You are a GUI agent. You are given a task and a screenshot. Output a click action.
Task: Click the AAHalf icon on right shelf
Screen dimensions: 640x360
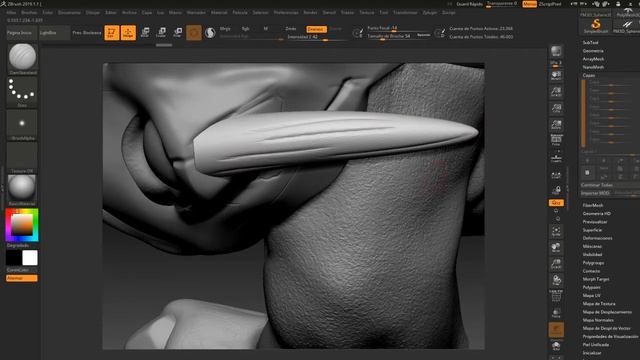pos(556,124)
